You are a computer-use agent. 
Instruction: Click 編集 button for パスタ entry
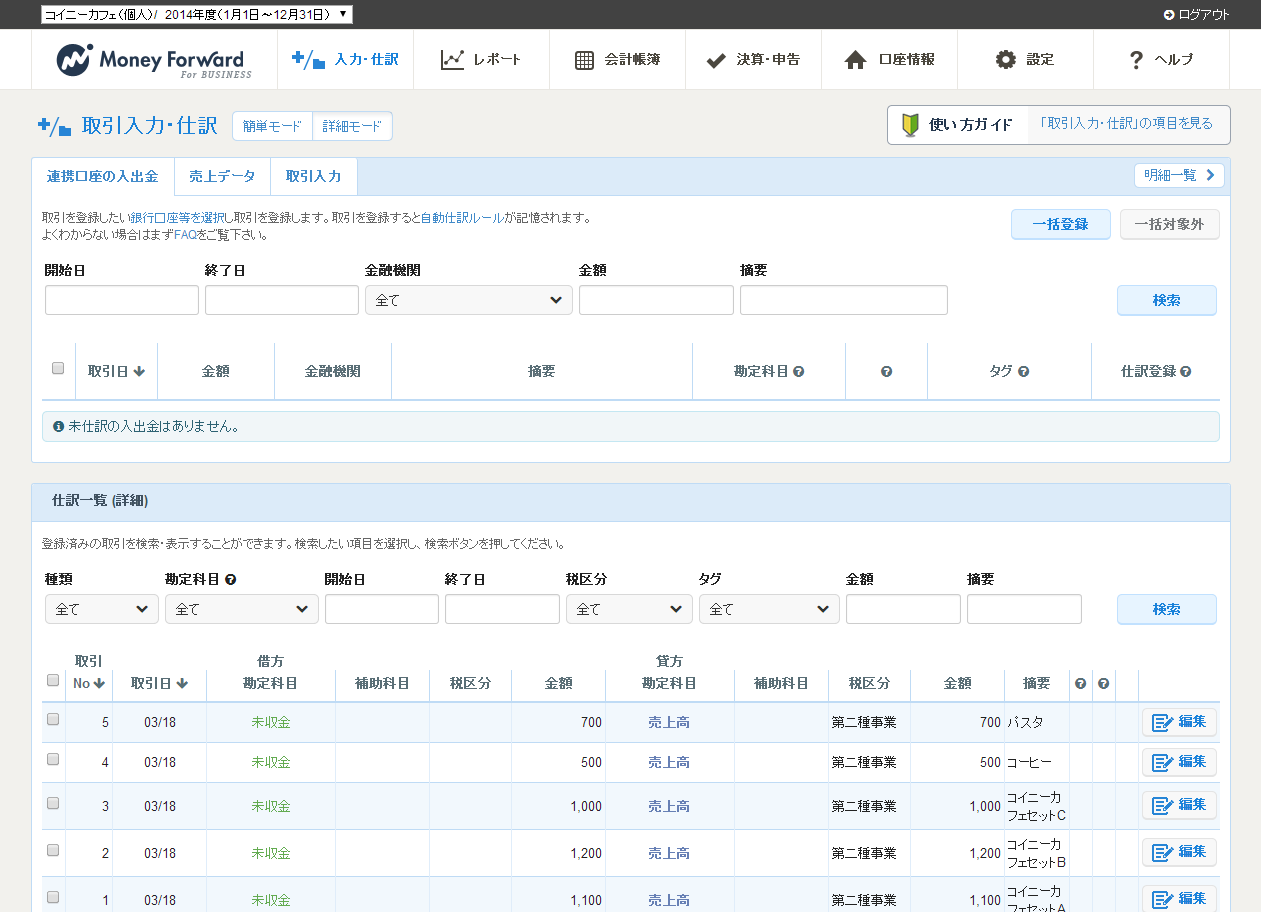coord(1179,722)
